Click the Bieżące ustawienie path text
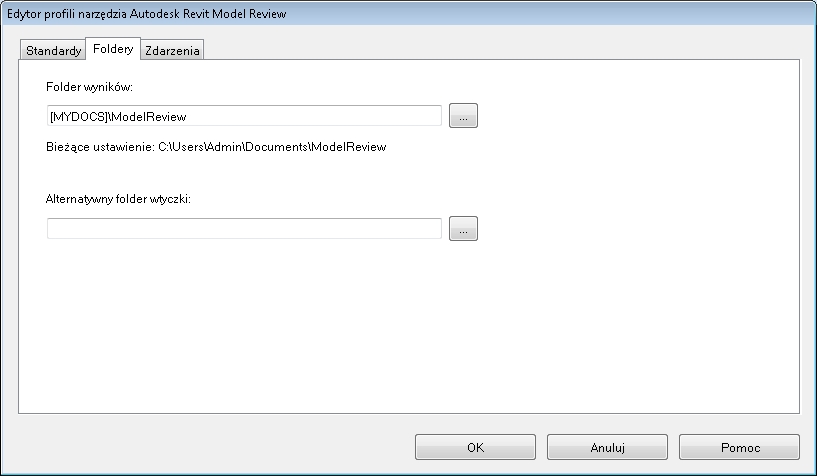 216,147
